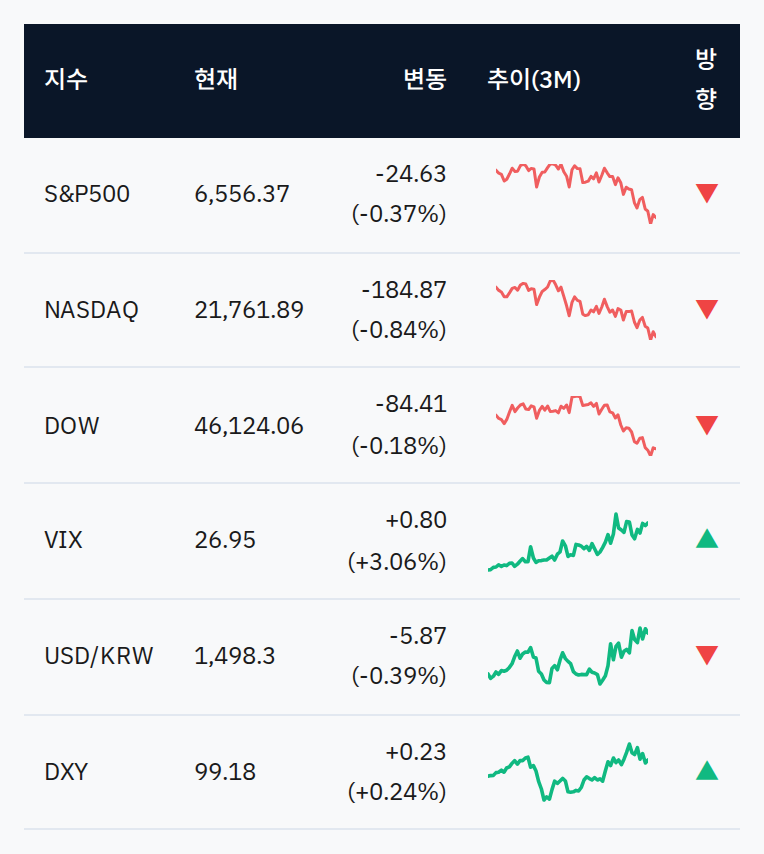Click the USD/KRW red down arrow
The height and width of the screenshot is (854, 764).
pos(707,655)
